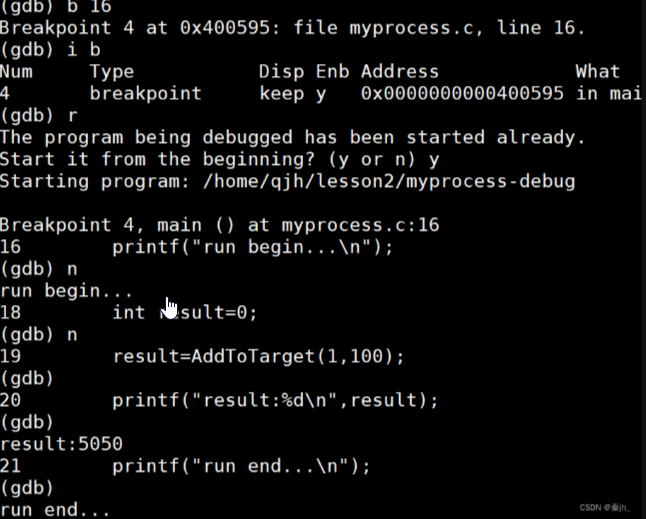Click the 'i b' gdb command
This screenshot has height=519, width=646.
tap(84, 50)
